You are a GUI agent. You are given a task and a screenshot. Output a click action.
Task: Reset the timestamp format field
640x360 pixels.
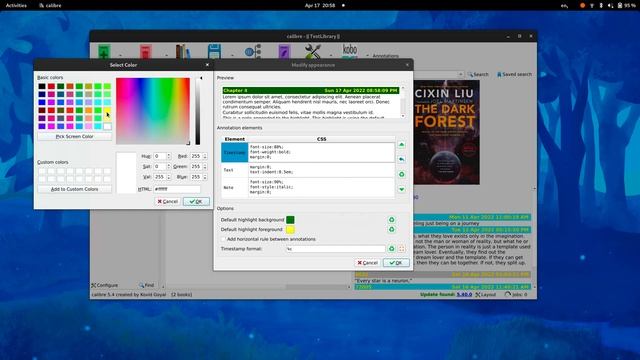(x=391, y=249)
